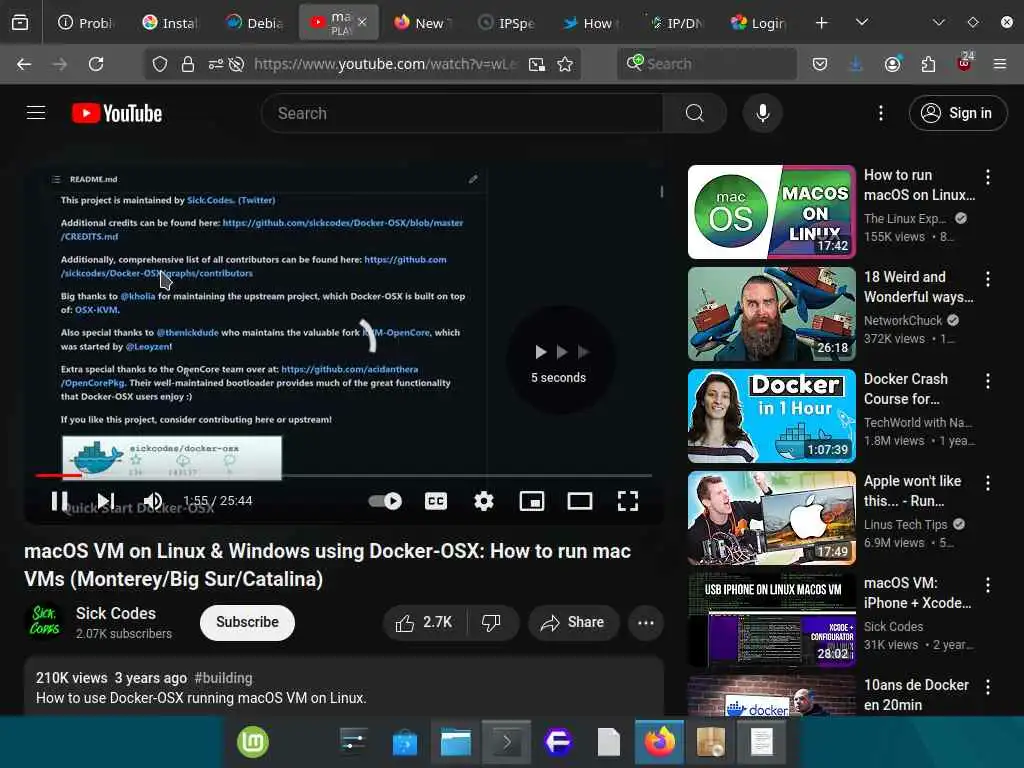
Task: Open tracking protection shield icon
Action: pyautogui.click(x=160, y=64)
